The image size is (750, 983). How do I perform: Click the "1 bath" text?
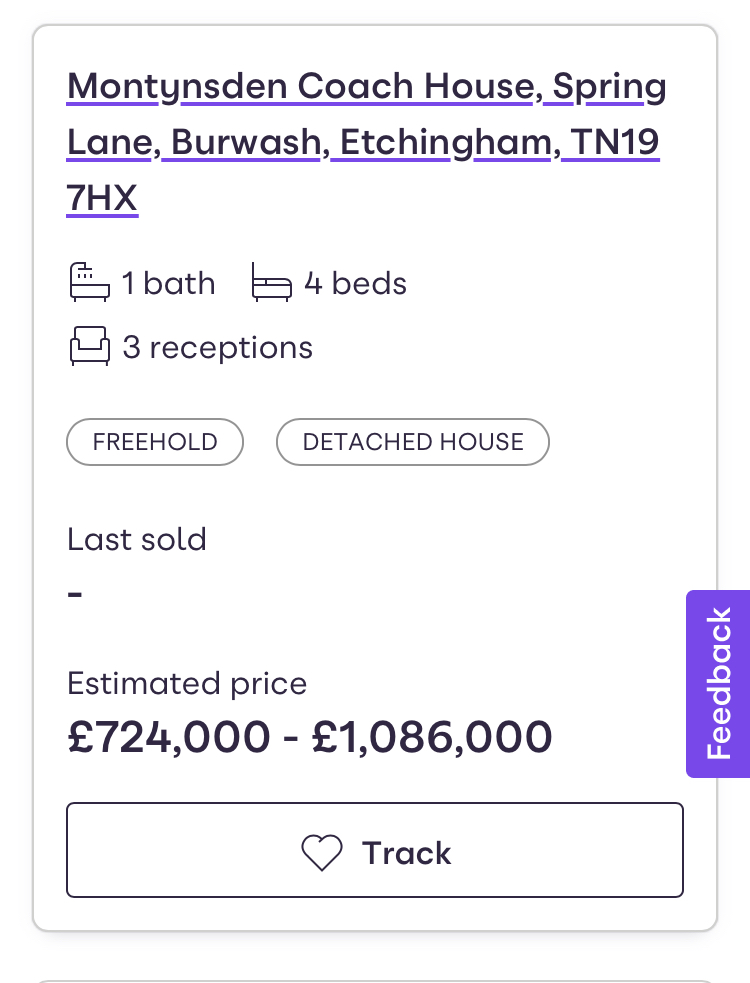(168, 284)
